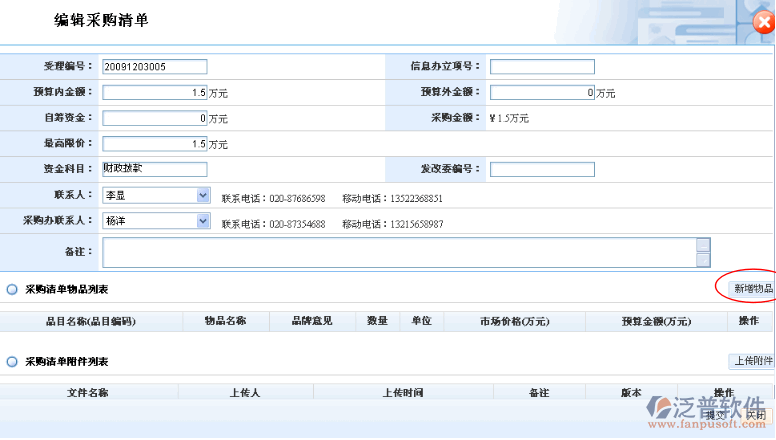Click the circle icon beside 采购清单物品列表
The width and height of the screenshot is (776, 440).
pos(12,290)
